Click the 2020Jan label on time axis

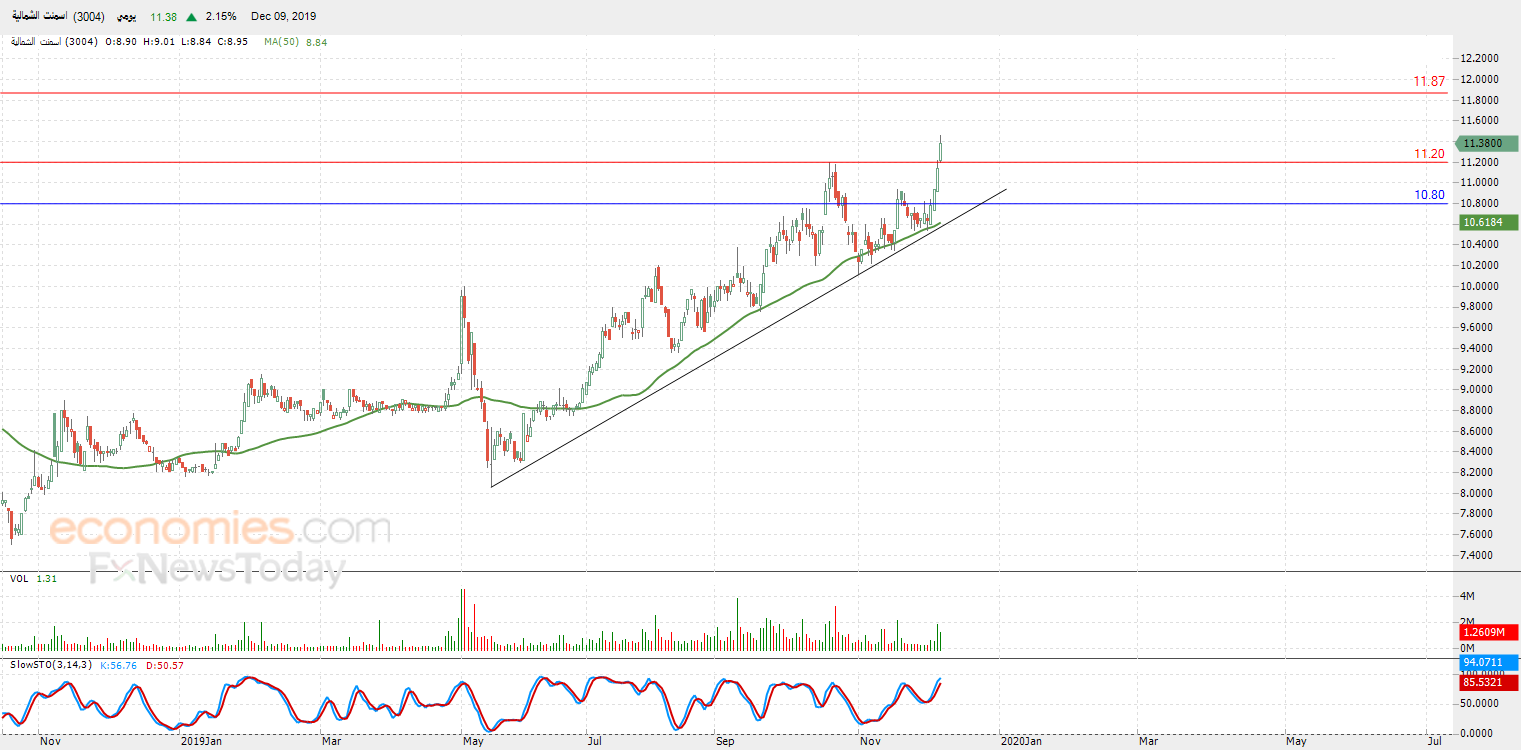(x=1021, y=742)
